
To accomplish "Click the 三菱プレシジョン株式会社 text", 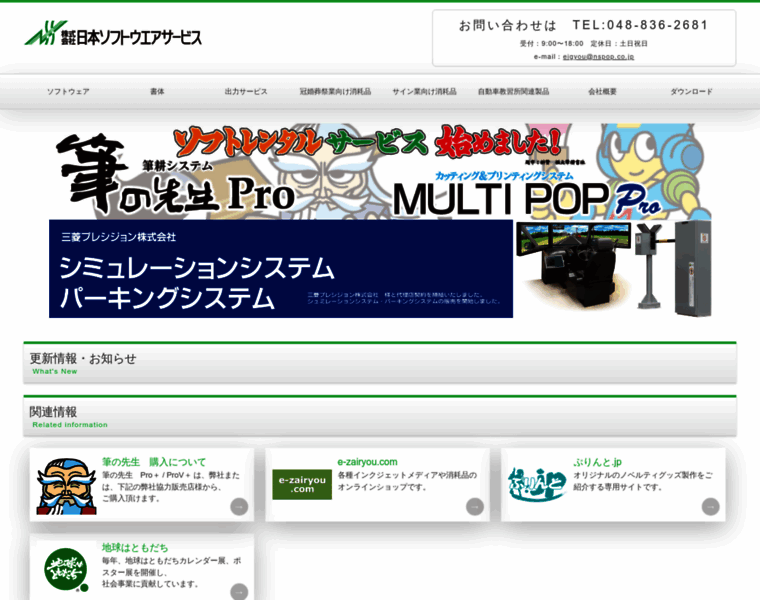I will tap(119, 237).
